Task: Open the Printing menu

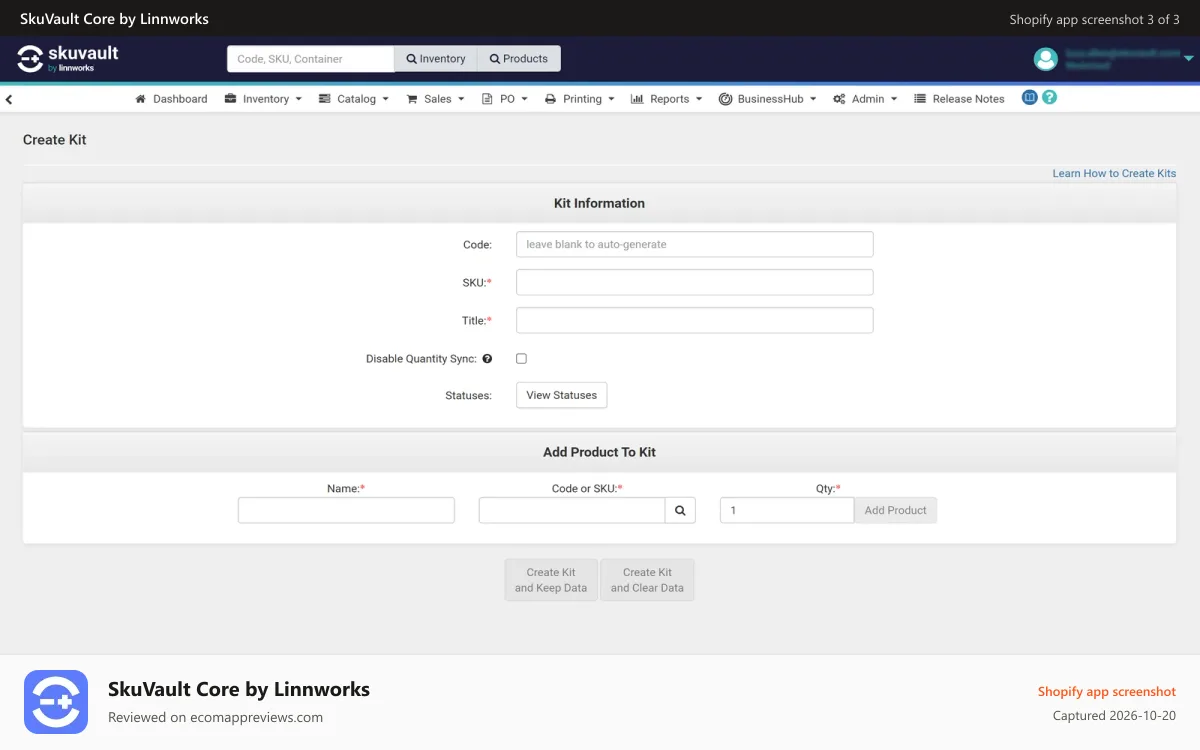Action: [579, 99]
